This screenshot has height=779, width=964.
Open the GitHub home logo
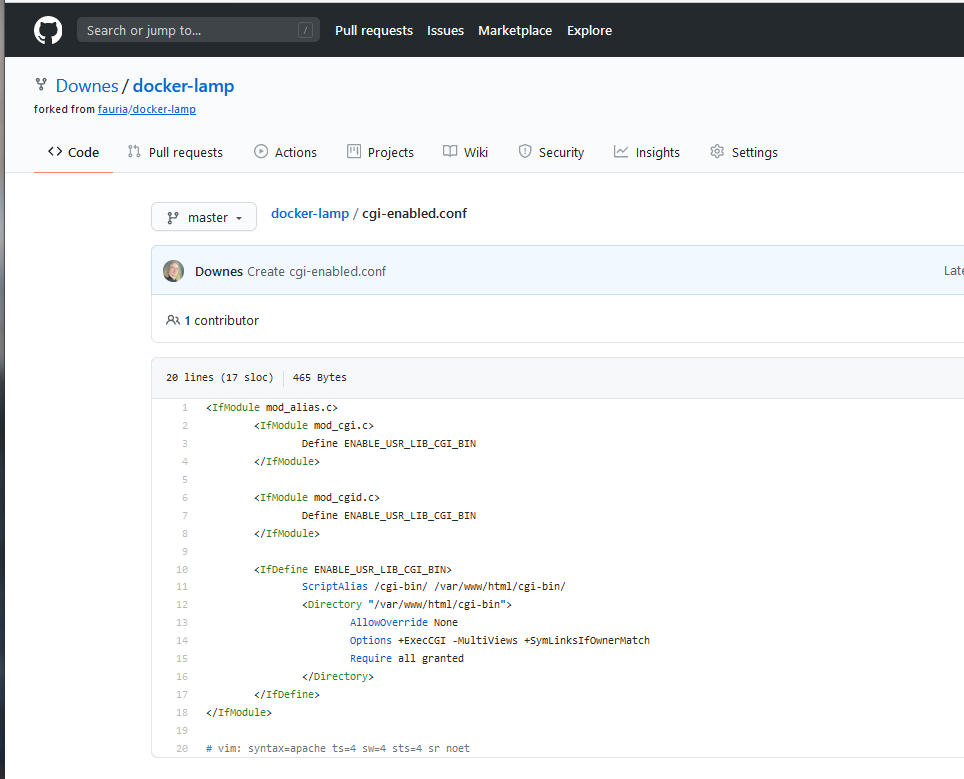pos(48,30)
